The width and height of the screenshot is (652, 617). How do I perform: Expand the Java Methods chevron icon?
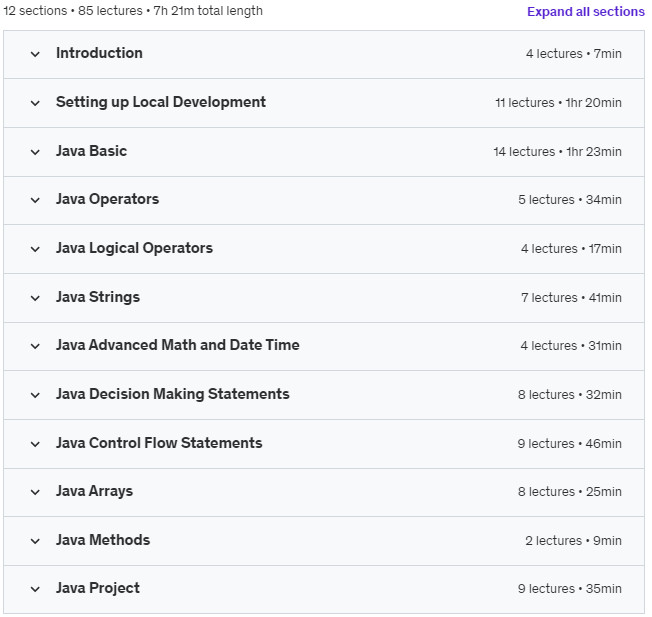click(35, 541)
